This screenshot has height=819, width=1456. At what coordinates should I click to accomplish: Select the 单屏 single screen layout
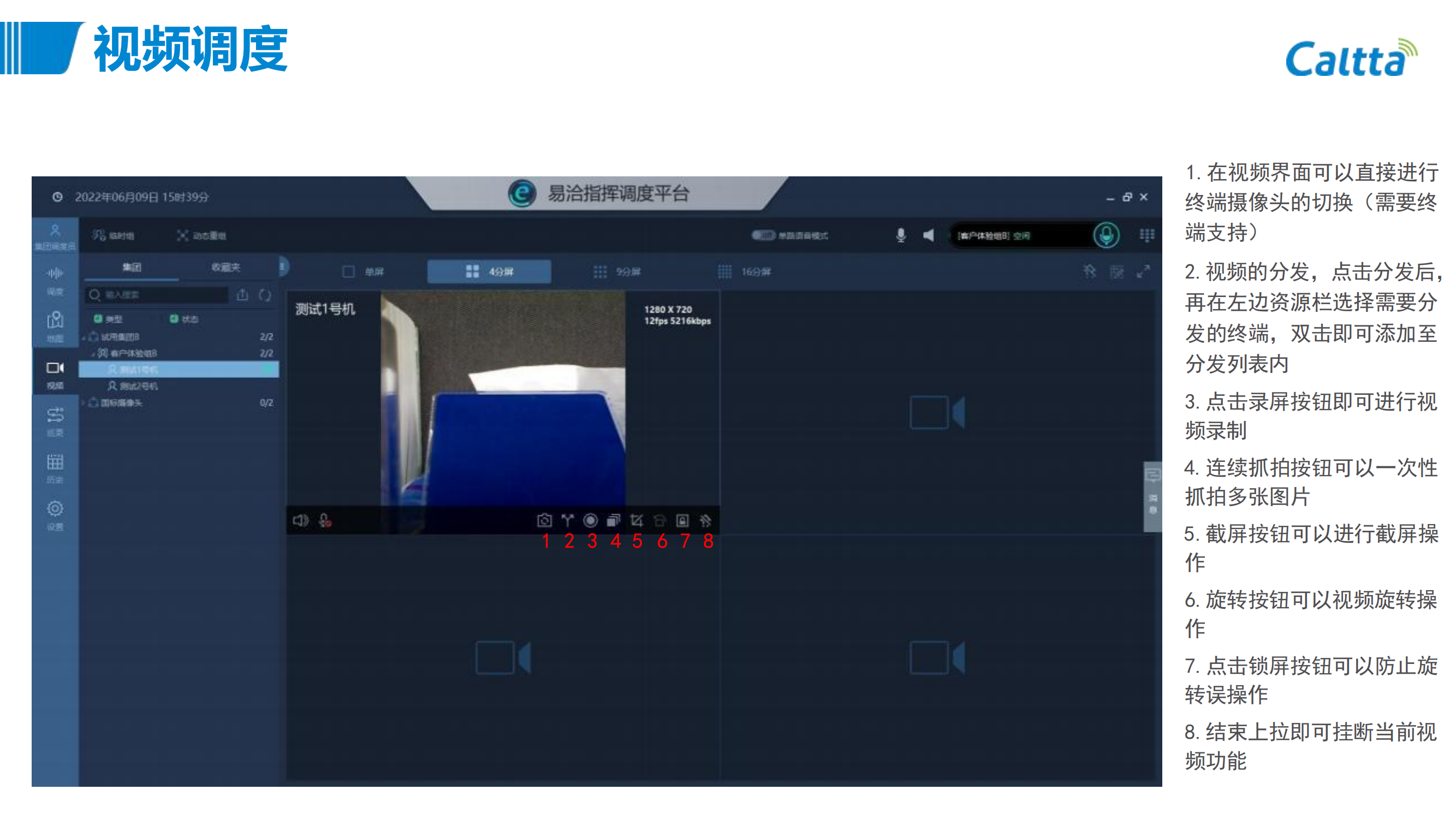pos(364,272)
